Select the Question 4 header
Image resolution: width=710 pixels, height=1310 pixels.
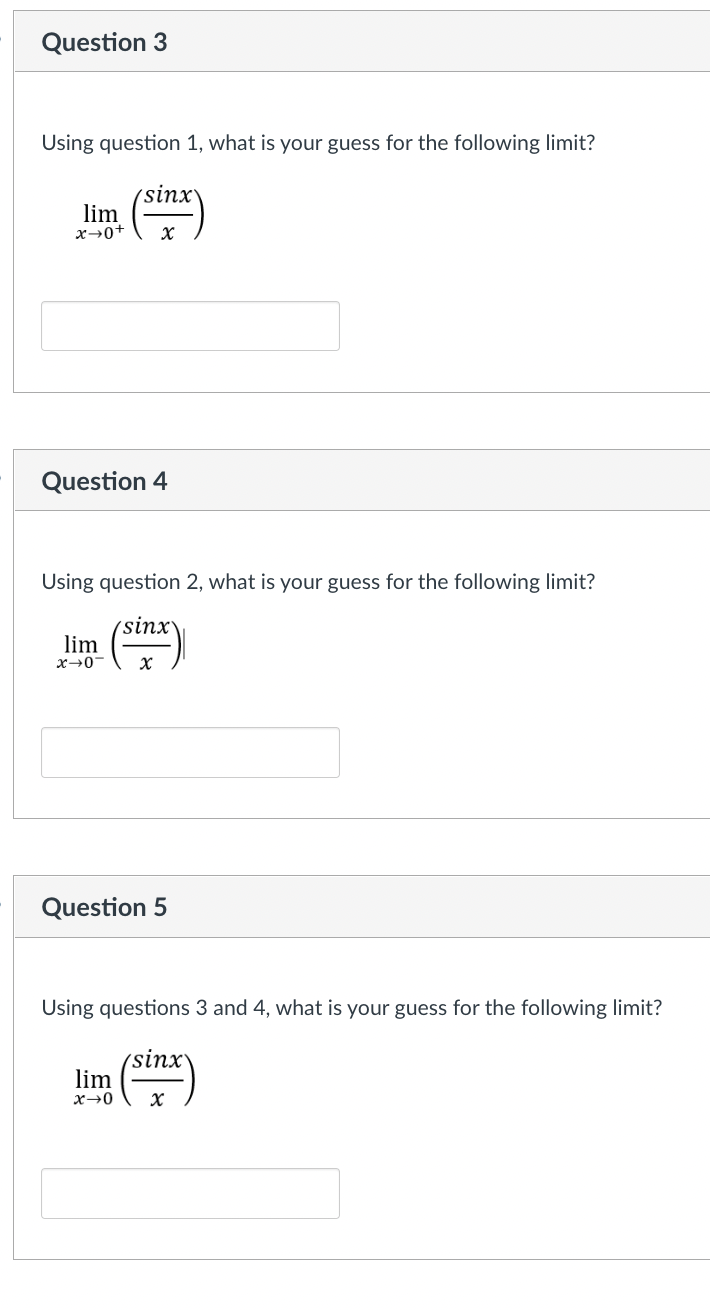[104, 481]
